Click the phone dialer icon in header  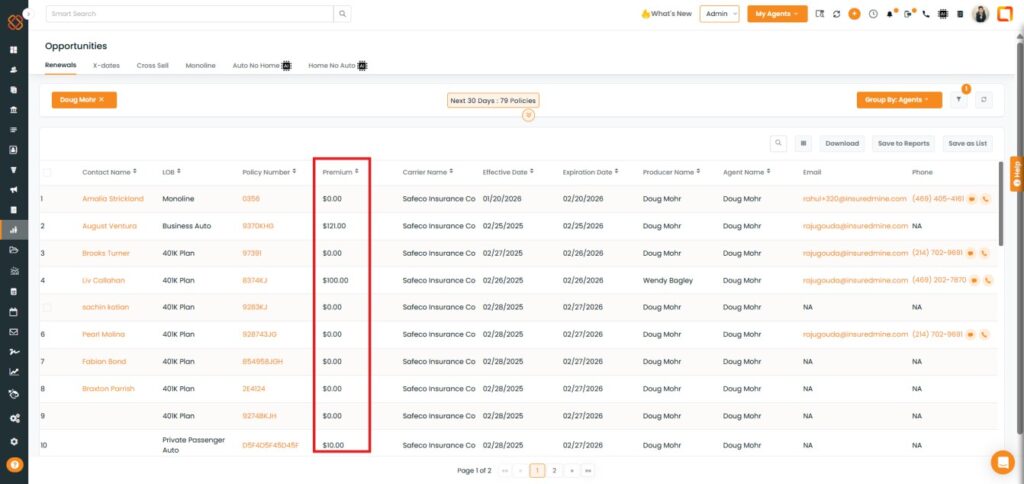tap(925, 14)
